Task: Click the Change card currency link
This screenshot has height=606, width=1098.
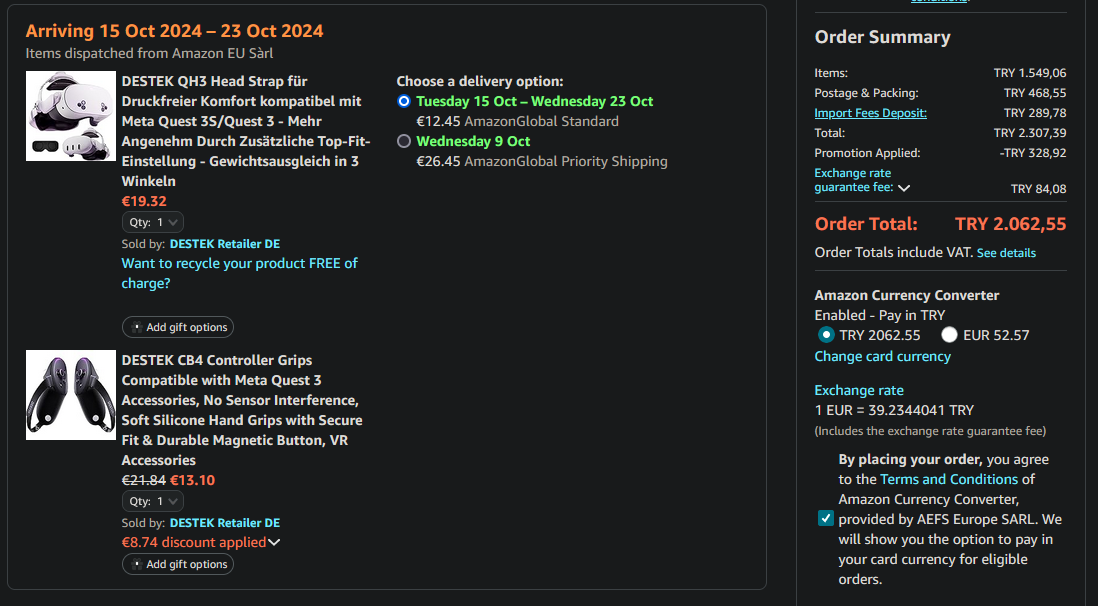Action: tap(882, 356)
